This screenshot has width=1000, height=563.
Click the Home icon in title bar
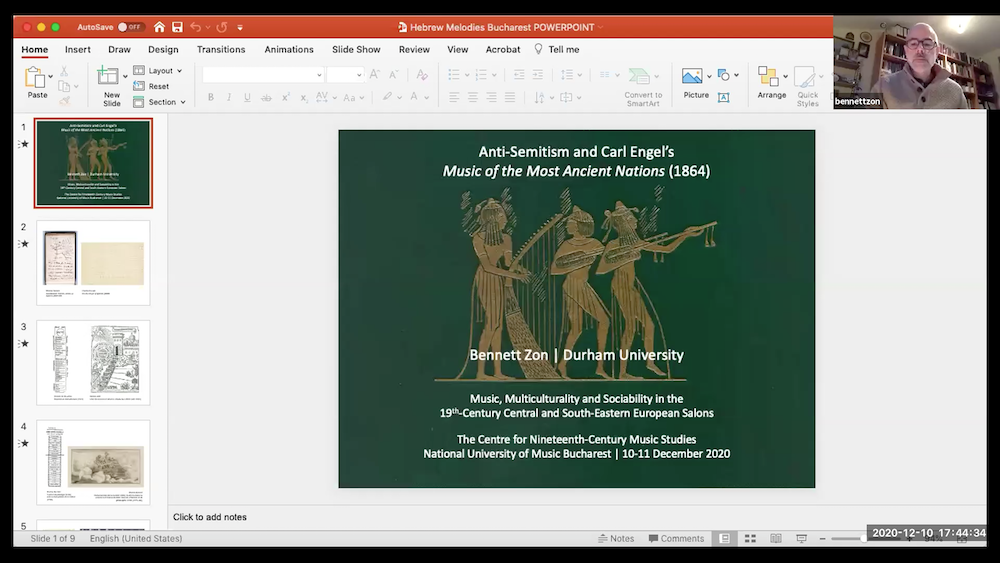click(159, 27)
